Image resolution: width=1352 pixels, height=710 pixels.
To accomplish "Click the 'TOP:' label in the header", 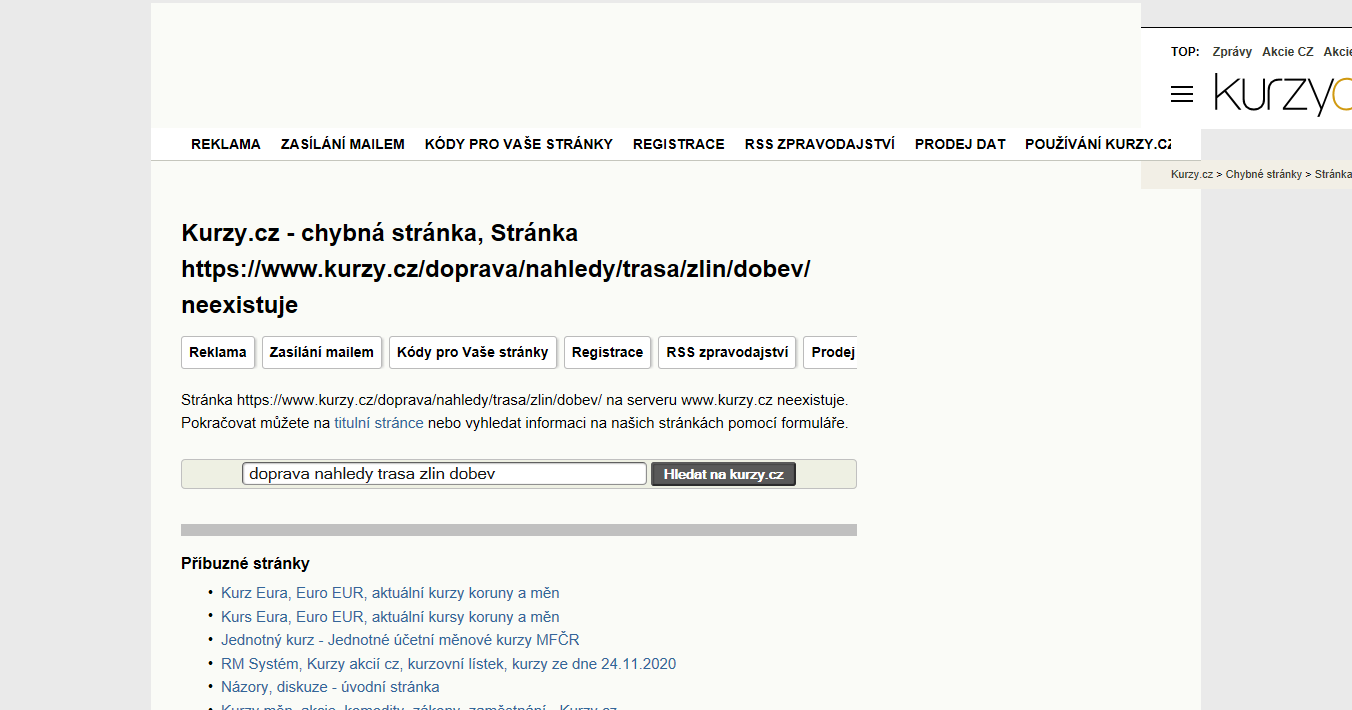I will pos(1185,52).
